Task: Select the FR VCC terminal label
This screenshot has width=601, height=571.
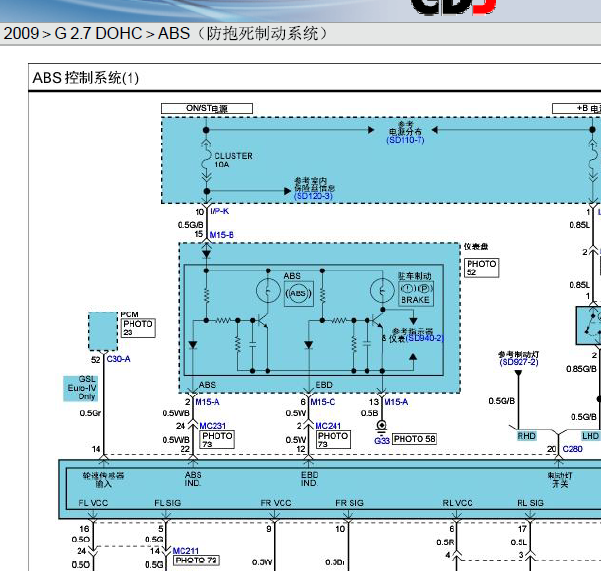Action: tap(276, 503)
